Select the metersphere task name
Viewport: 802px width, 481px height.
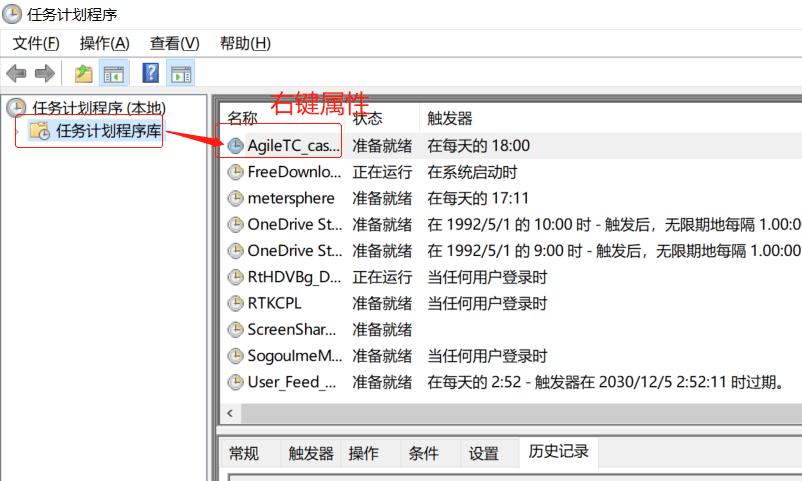tap(291, 198)
